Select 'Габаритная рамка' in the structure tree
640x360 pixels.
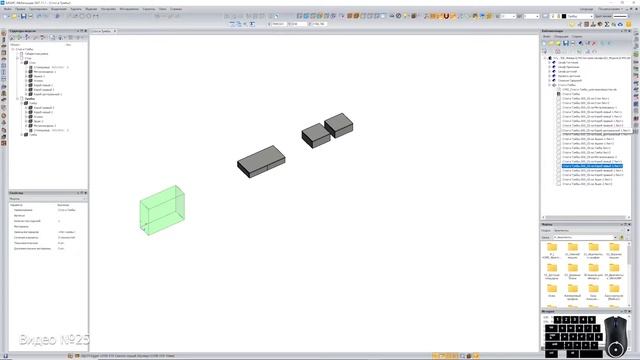pyautogui.click(x=36, y=53)
